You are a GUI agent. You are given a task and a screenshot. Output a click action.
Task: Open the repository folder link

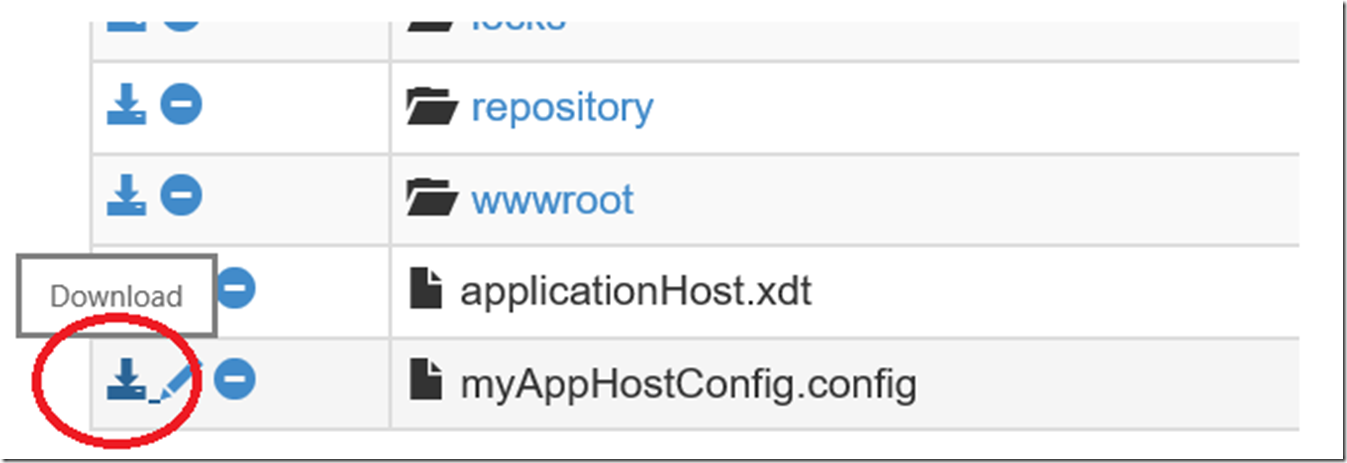click(562, 108)
